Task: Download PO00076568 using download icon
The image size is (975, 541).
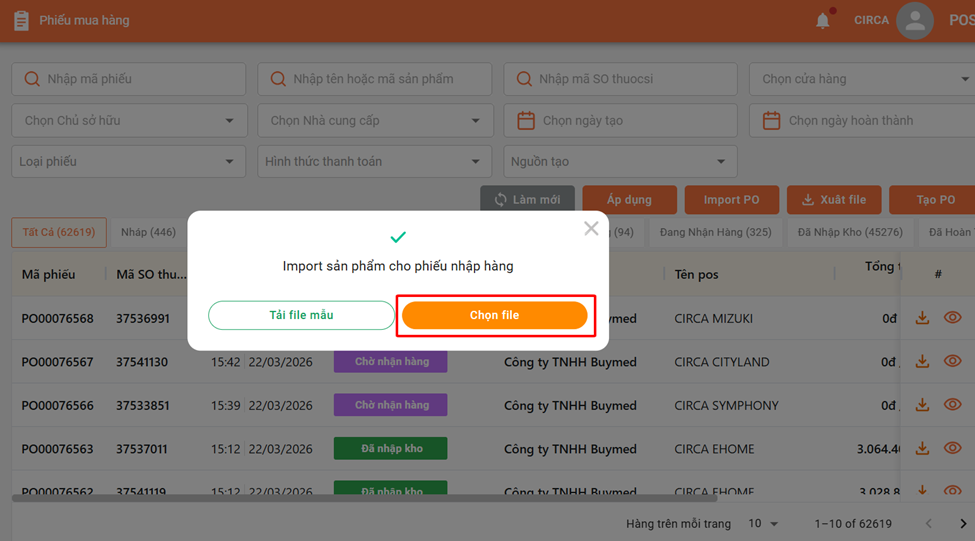Action: point(922,318)
